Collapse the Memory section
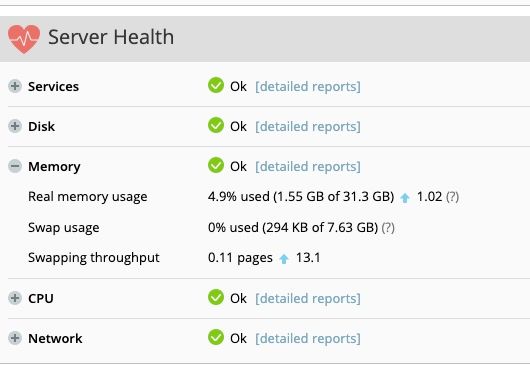Viewport: 530px width, 380px height. (x=15, y=166)
